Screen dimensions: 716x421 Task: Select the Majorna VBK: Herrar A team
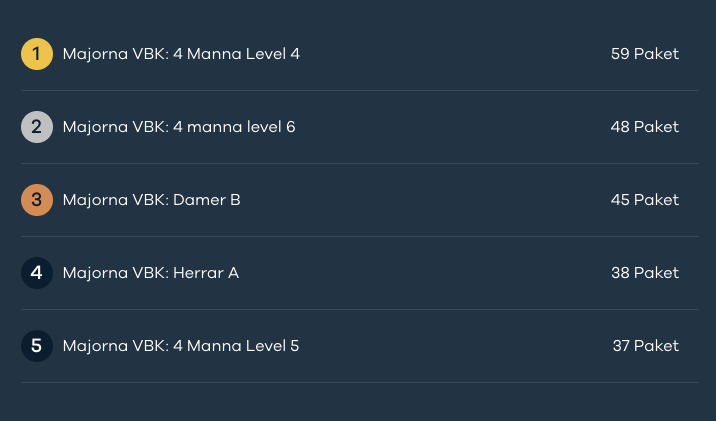(x=151, y=273)
